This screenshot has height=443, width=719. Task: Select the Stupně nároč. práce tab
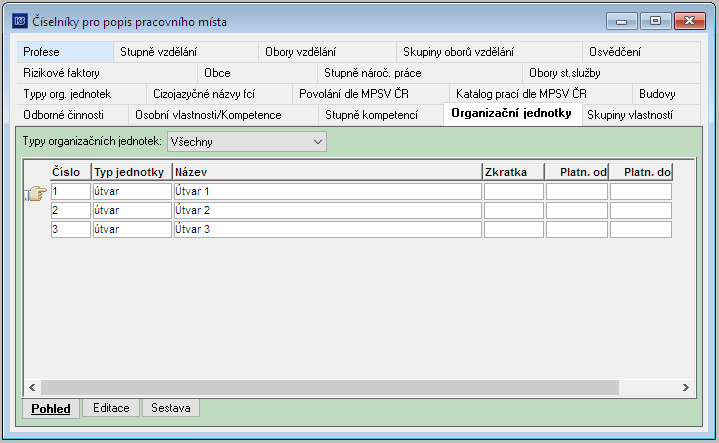420,73
